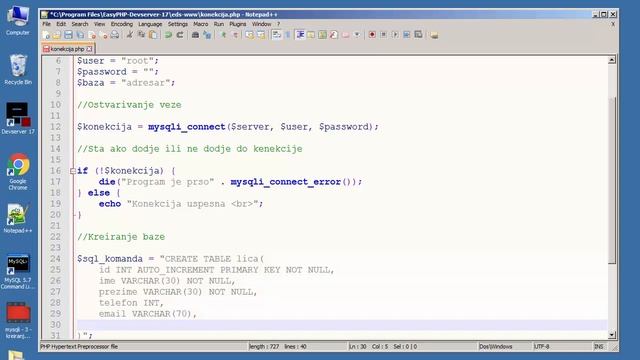Open the Edit menu
Image resolution: width=640 pixels, height=360 pixels.
coord(61,24)
